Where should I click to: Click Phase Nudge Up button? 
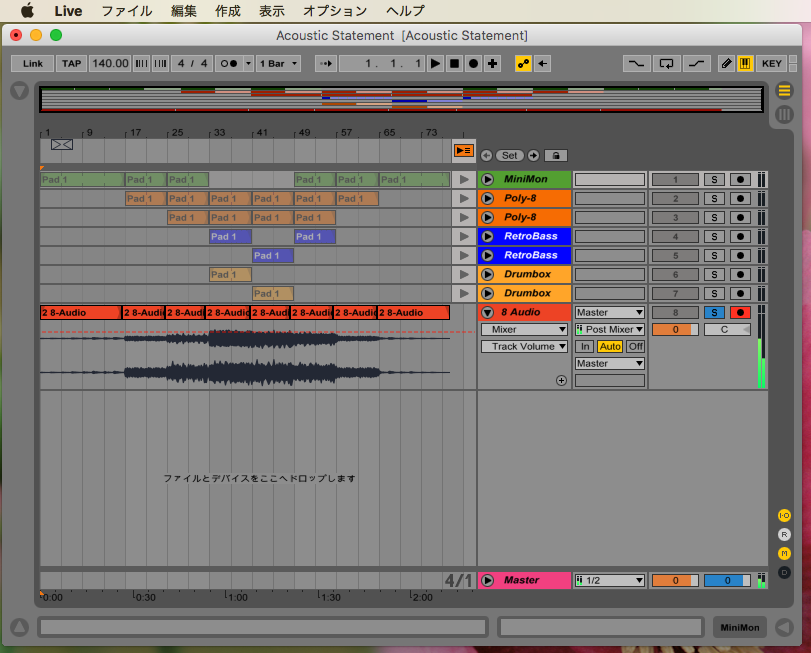(x=160, y=64)
